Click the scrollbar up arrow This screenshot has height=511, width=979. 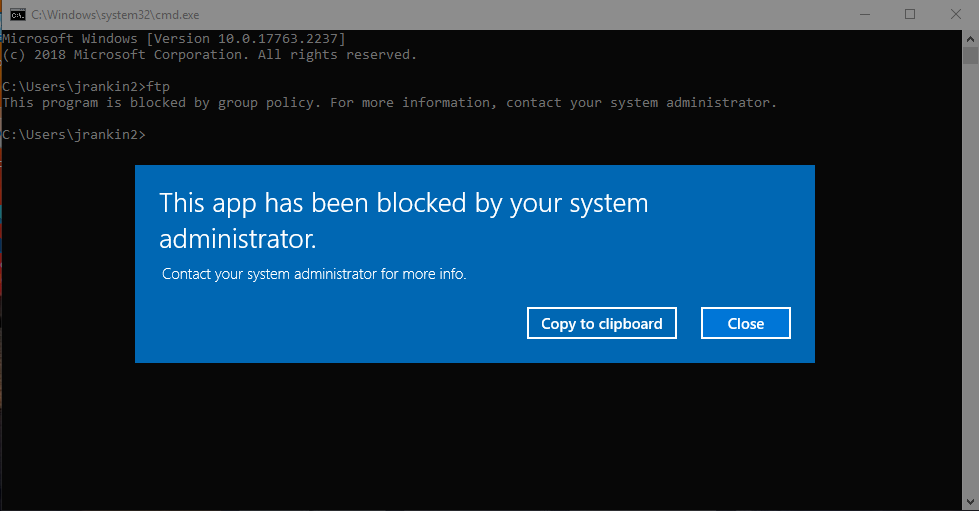970,37
